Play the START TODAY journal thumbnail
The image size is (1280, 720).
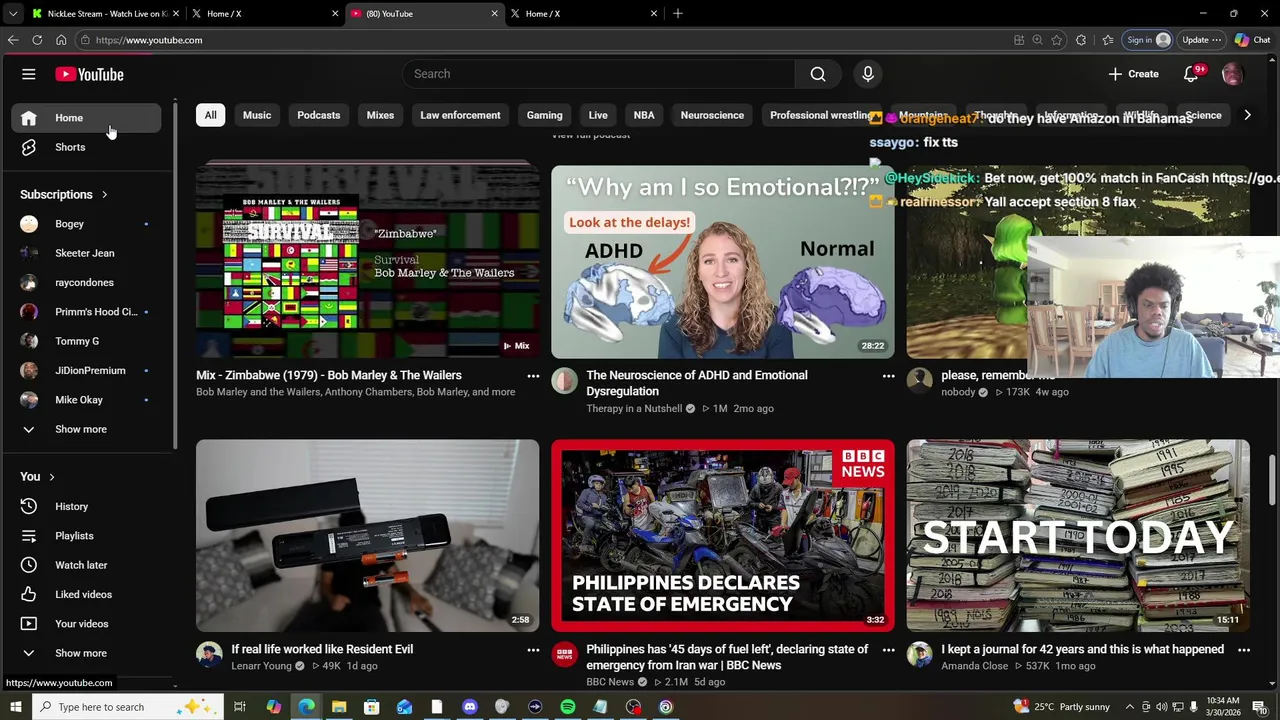click(x=1078, y=535)
